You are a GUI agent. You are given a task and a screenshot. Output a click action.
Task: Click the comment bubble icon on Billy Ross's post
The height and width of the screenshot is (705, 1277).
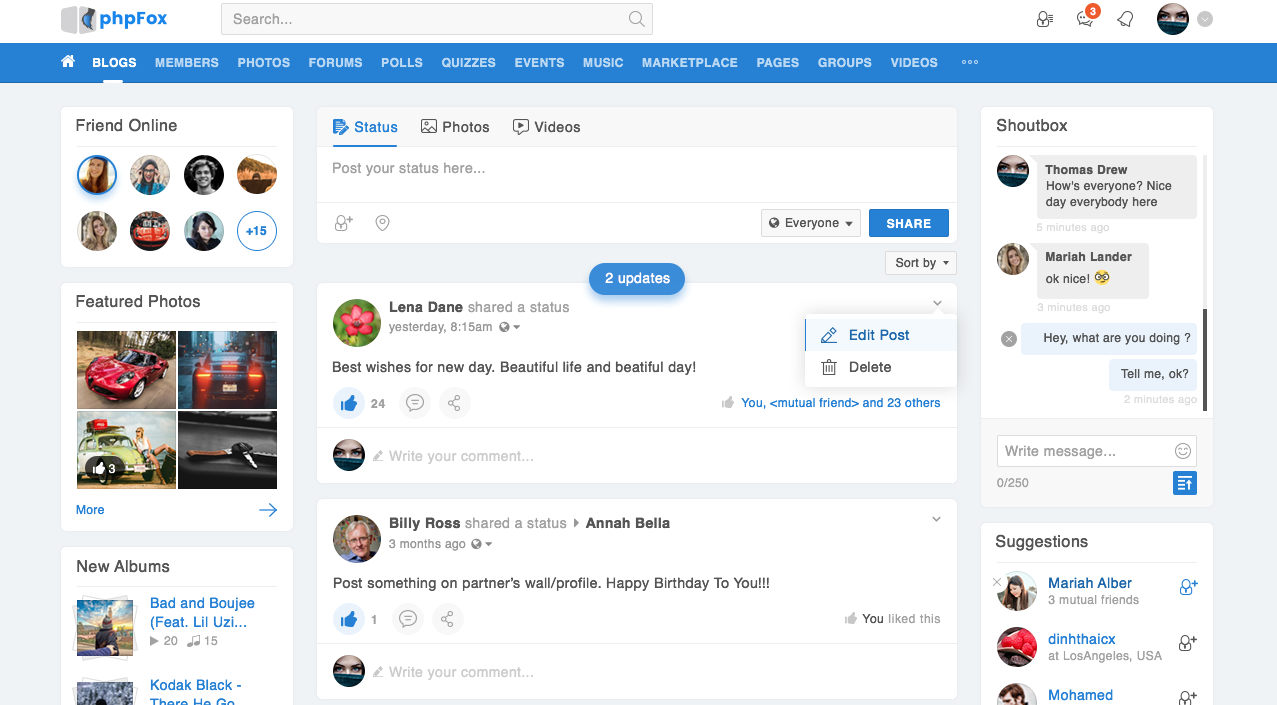point(407,619)
